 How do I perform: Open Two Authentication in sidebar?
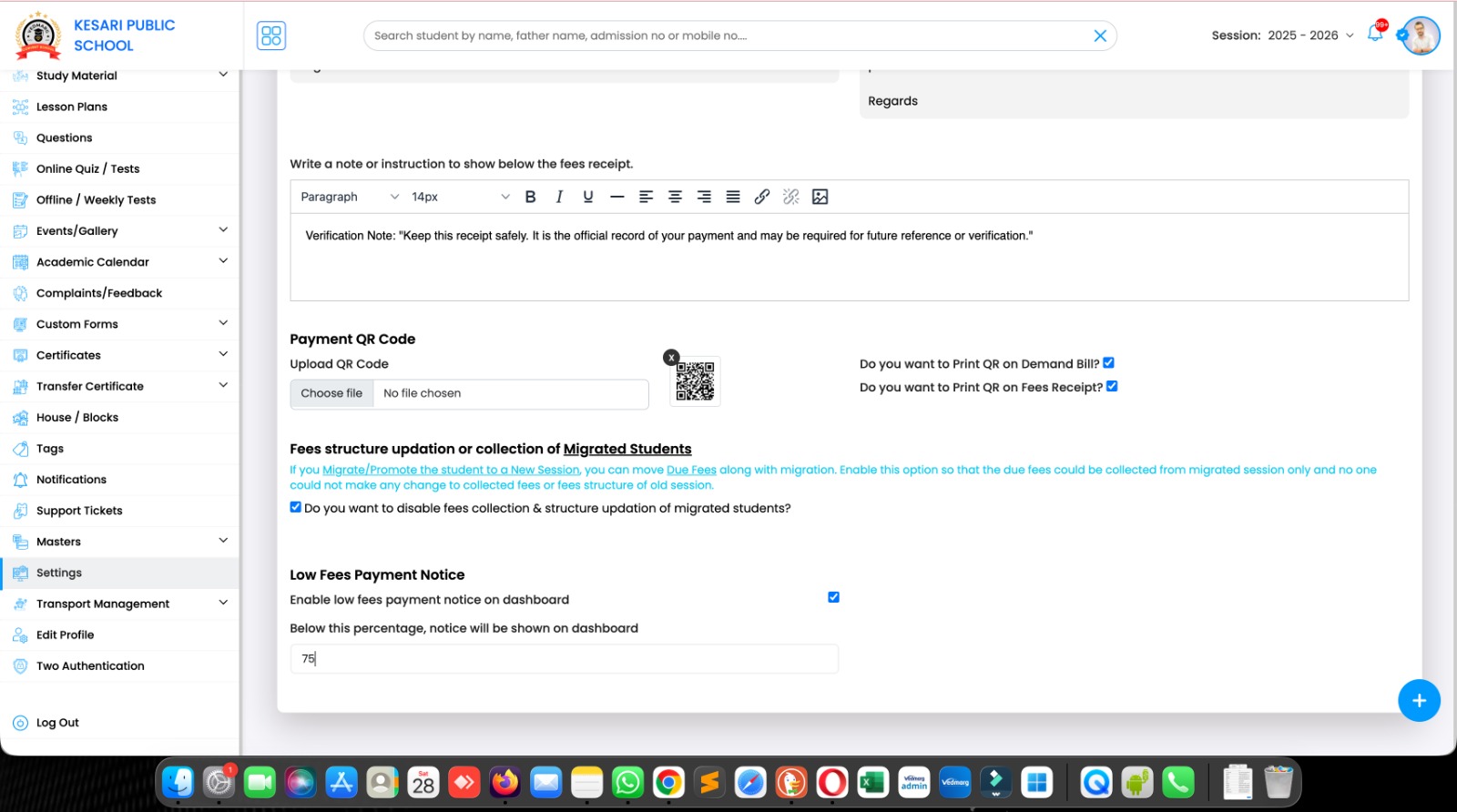coord(120,665)
